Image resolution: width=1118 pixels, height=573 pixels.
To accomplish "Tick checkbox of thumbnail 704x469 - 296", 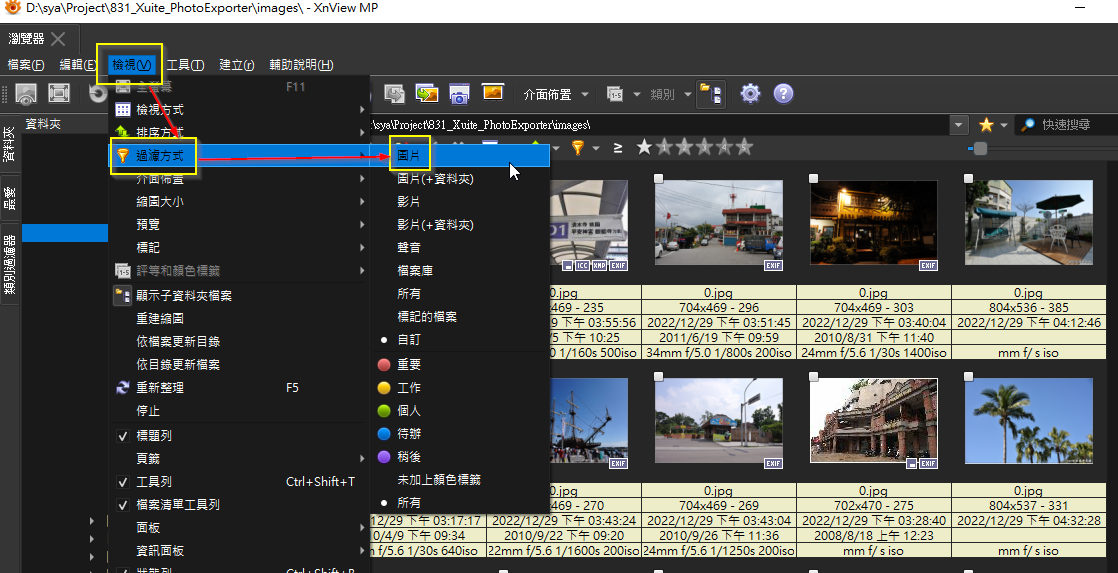I will pyautogui.click(x=658, y=178).
